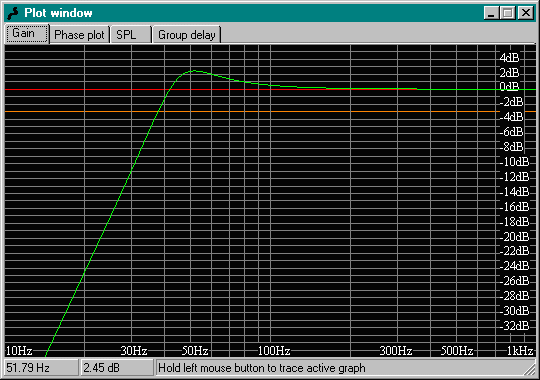Click the 2.45 dB gain readout

[116, 368]
